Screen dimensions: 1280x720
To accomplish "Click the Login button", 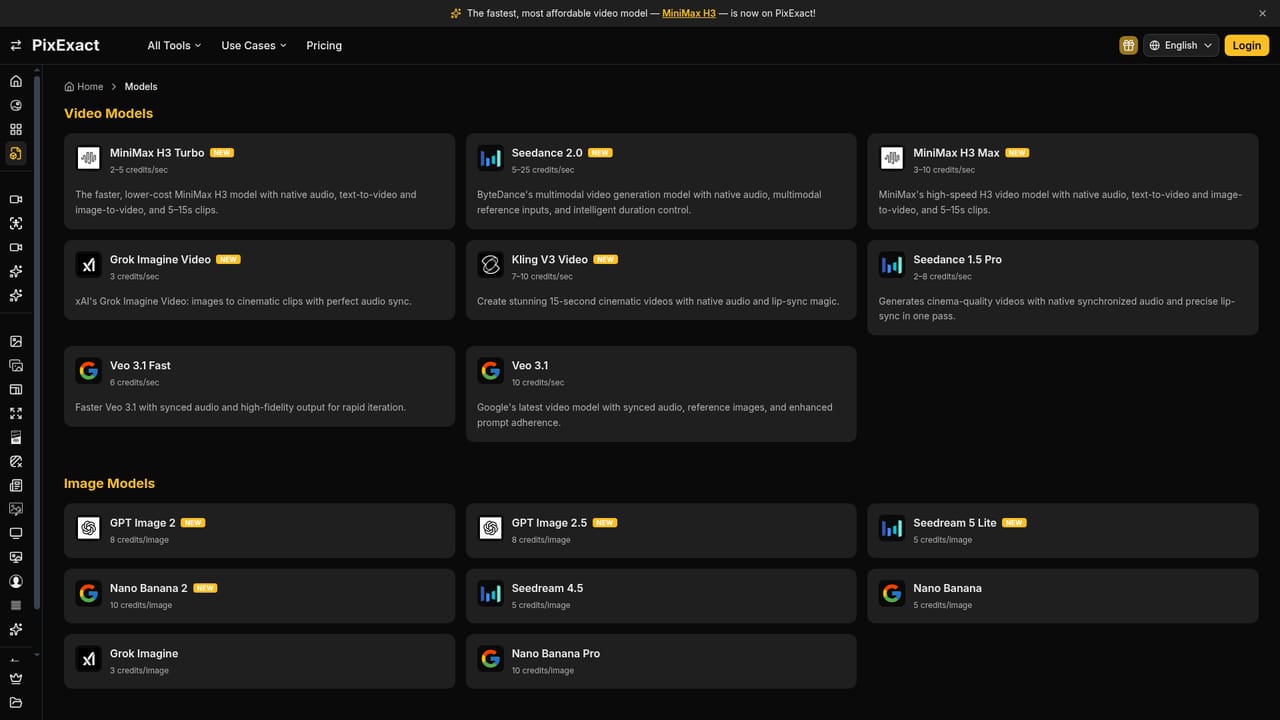I will (1247, 45).
